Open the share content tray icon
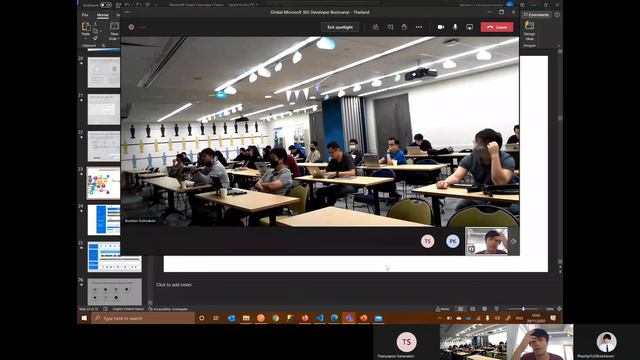 pyautogui.click(x=470, y=27)
